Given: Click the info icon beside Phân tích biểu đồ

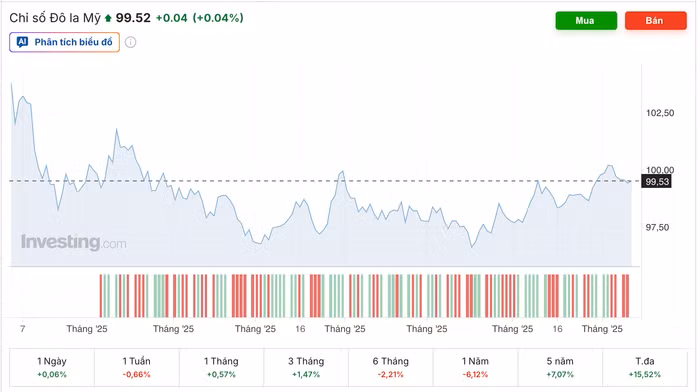Looking at the screenshot, I should pyautogui.click(x=130, y=42).
